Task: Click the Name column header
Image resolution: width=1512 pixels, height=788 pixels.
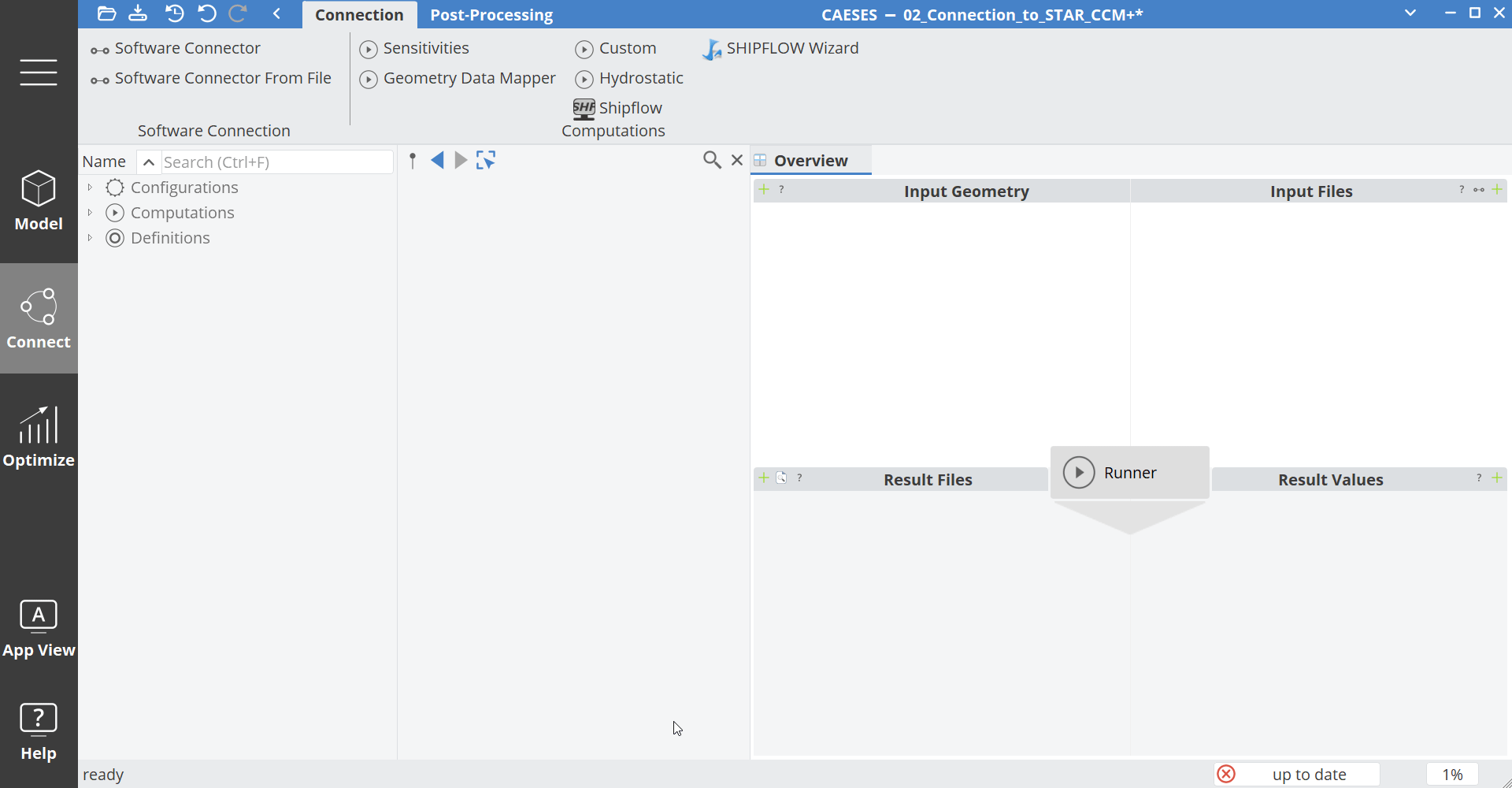Action: click(104, 162)
